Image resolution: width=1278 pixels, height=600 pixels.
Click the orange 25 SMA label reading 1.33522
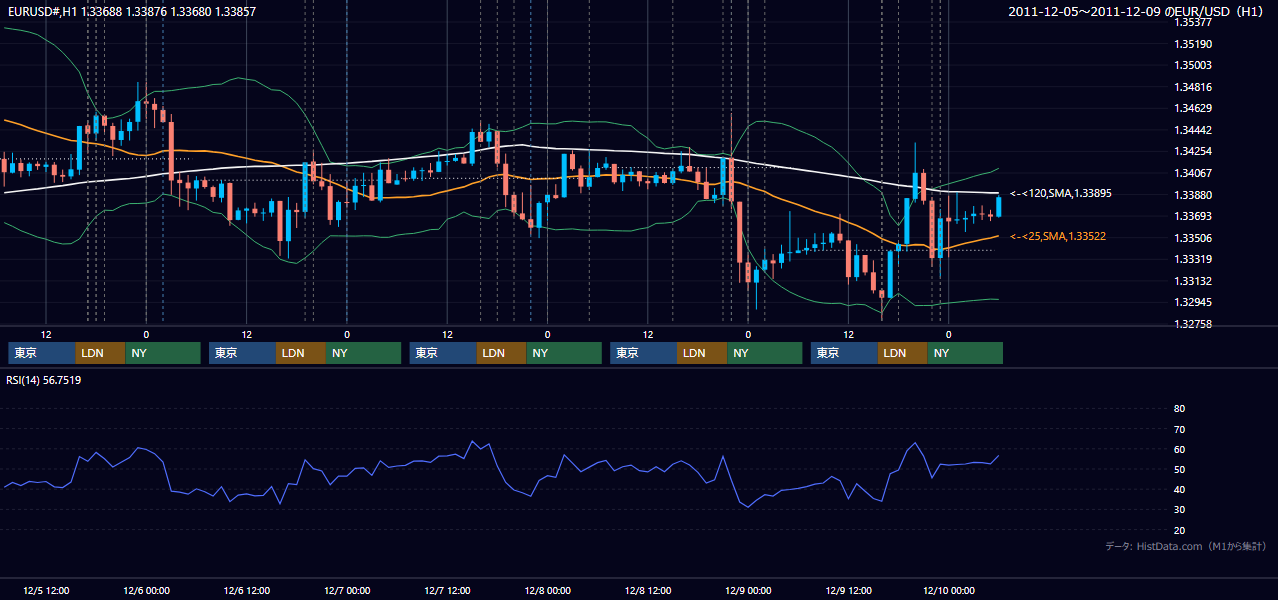click(1059, 236)
